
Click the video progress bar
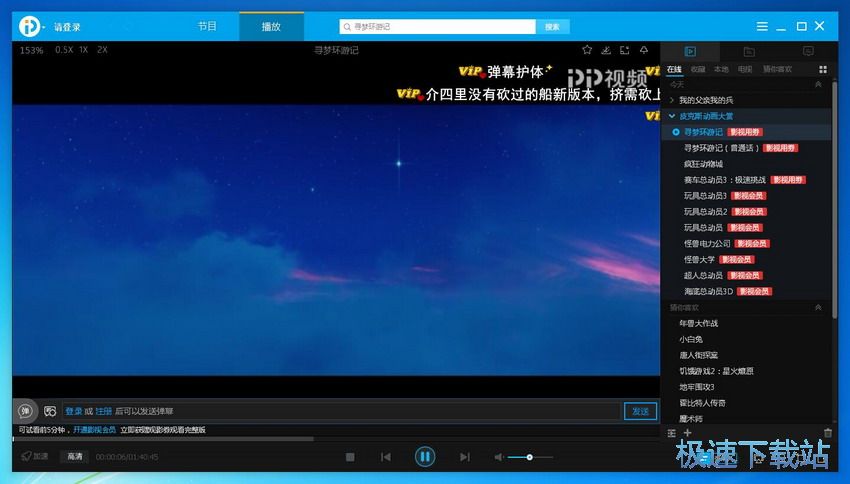336,439
